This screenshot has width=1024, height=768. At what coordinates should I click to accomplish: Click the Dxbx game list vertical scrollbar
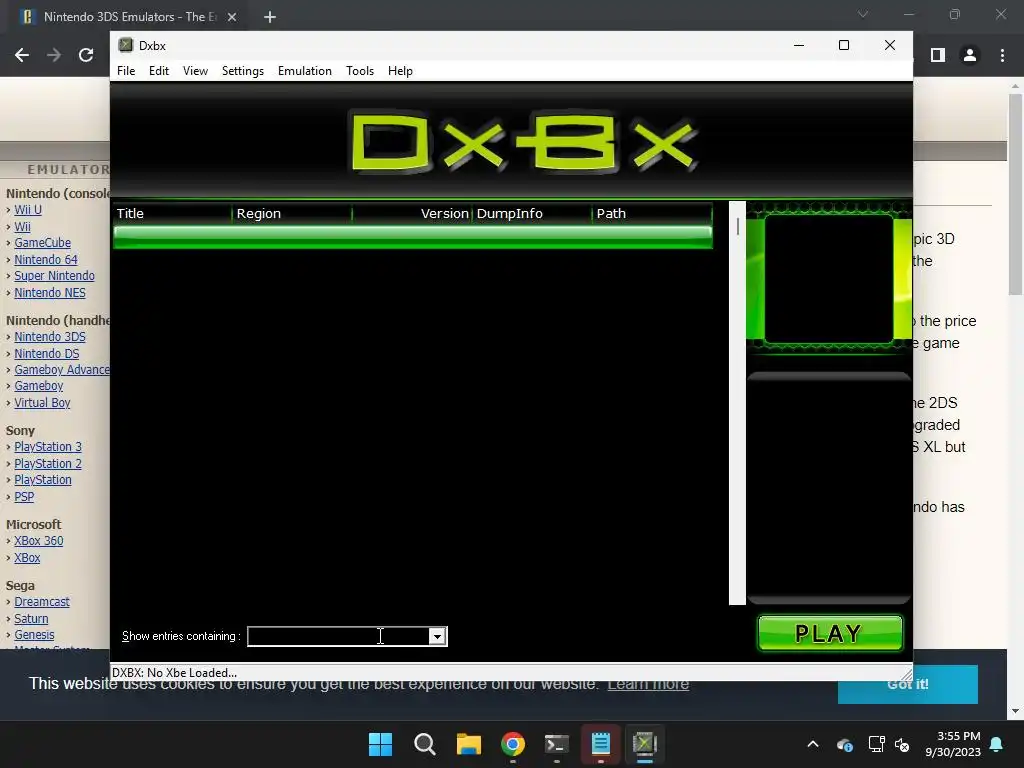(x=737, y=403)
